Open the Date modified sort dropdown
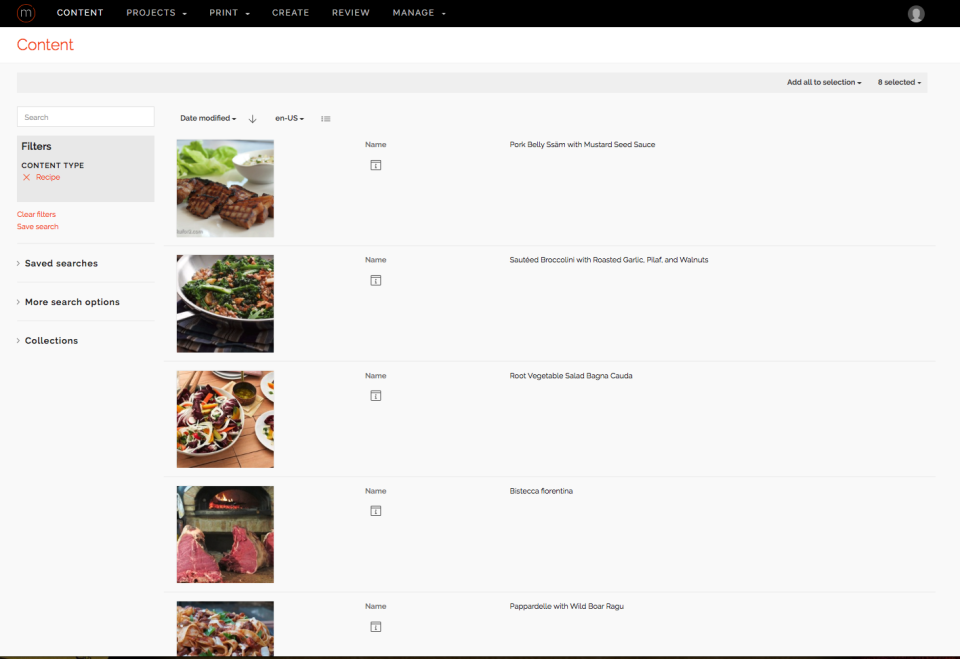Viewport: 960px width, 659px height. [208, 118]
